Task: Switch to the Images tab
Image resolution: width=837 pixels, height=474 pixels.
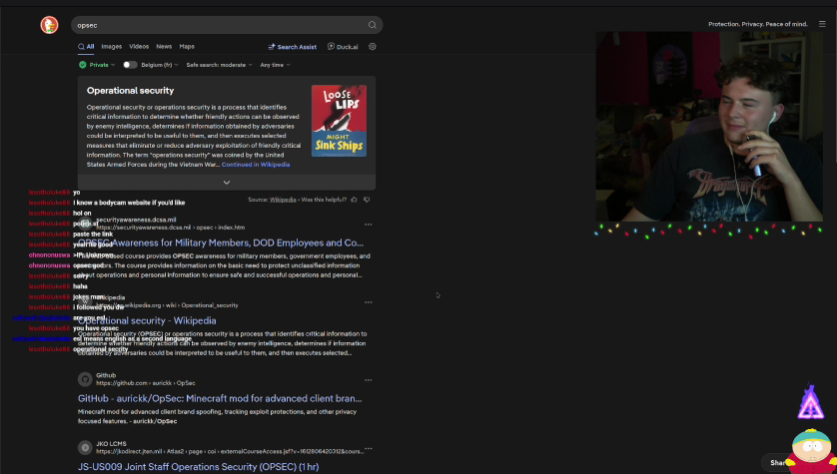Action: click(x=112, y=47)
